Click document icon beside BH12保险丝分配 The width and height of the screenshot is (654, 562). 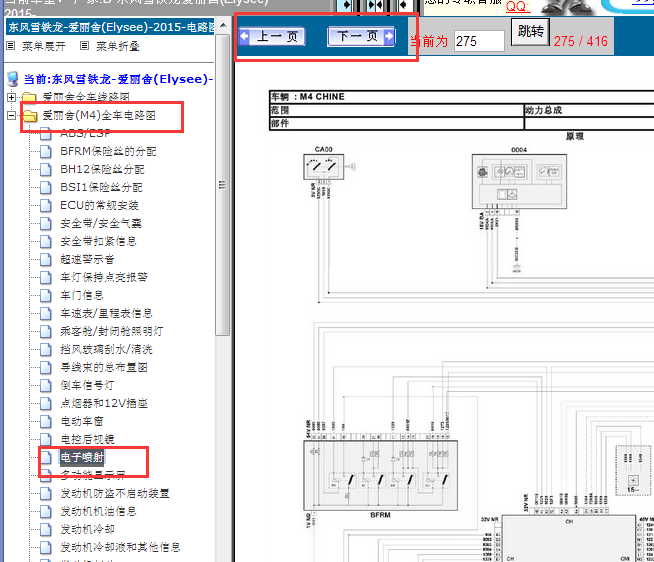45,169
